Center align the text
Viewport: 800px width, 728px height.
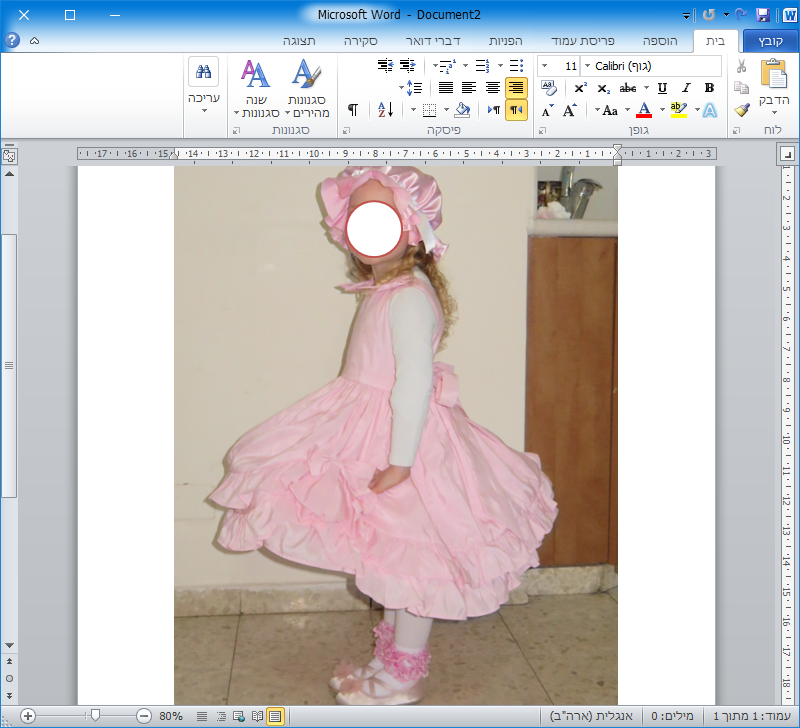(492, 88)
